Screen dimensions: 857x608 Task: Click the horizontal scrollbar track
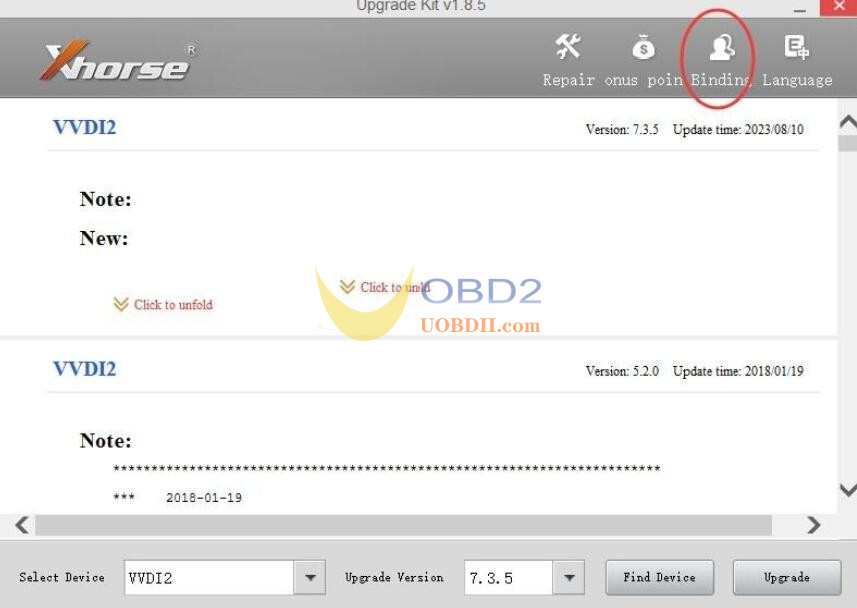403,525
